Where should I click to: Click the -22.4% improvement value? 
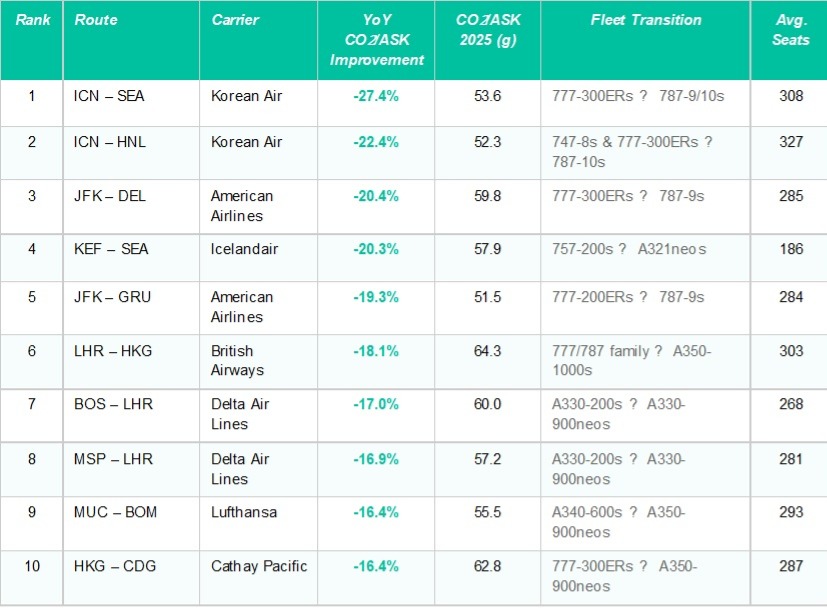376,142
